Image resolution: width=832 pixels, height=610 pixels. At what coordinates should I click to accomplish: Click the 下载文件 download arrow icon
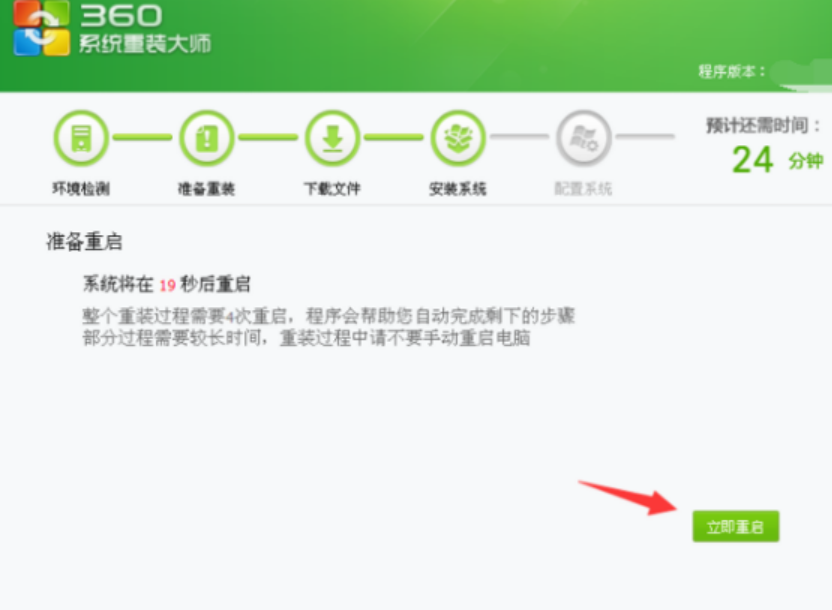[x=333, y=138]
